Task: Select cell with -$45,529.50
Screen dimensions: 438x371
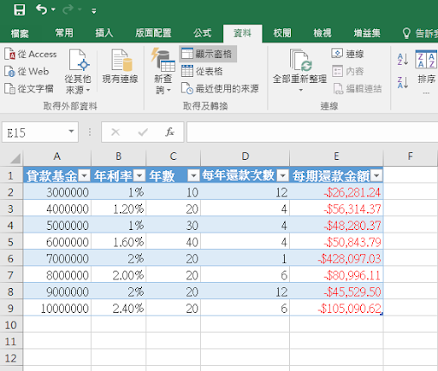Action: (x=336, y=292)
